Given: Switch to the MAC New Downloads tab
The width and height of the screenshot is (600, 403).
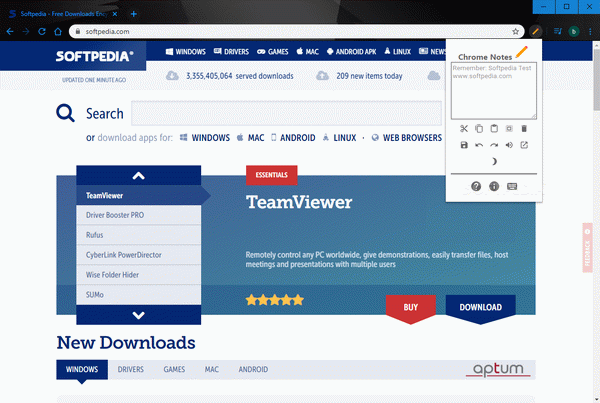Looking at the screenshot, I should 212,370.
